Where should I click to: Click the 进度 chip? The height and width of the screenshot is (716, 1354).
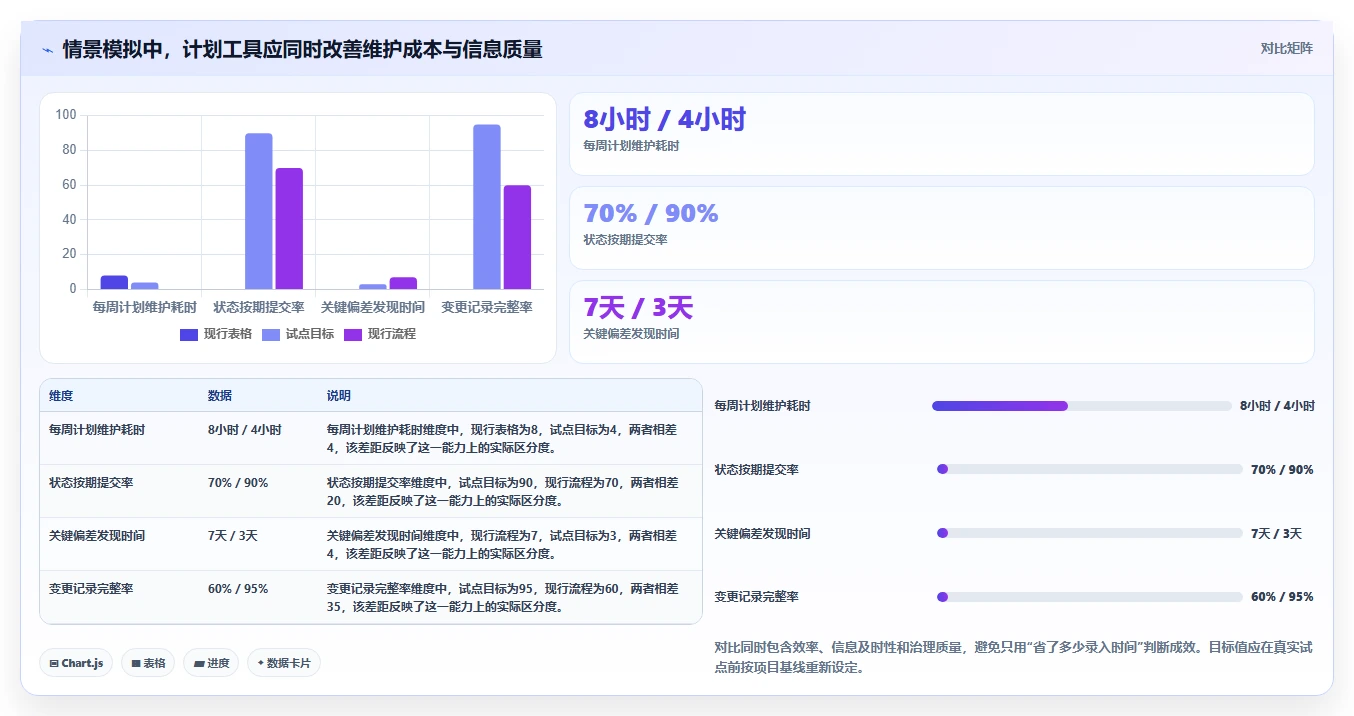(211, 663)
